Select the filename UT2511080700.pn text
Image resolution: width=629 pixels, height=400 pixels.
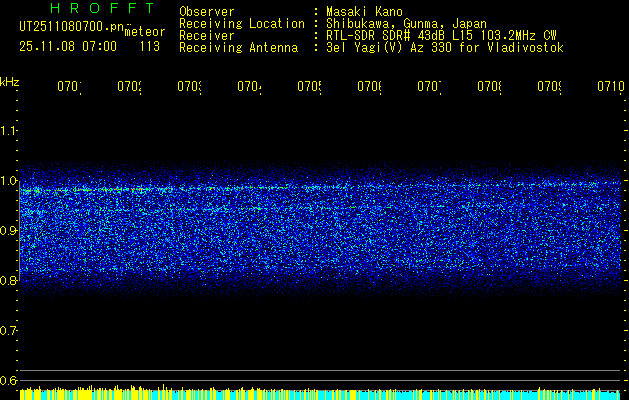(71, 27)
